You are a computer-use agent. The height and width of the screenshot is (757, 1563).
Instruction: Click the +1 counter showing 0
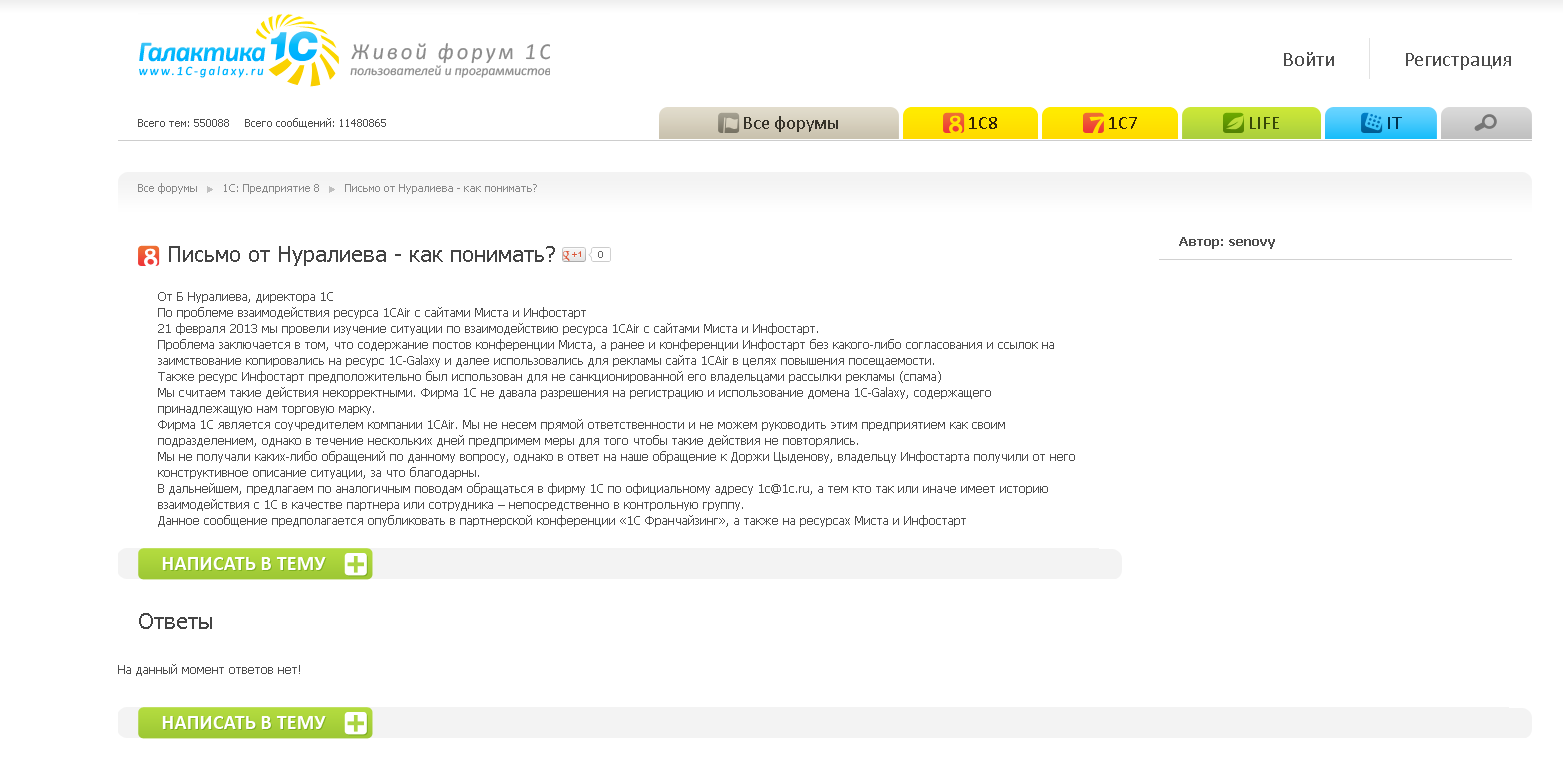point(600,255)
